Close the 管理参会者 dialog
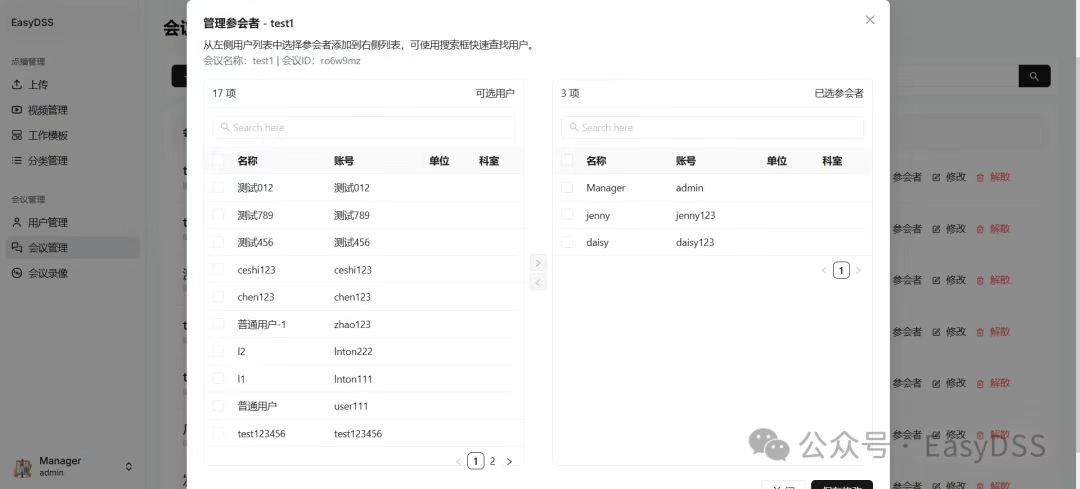Screen dimensions: 1080x489 (x=869, y=20)
